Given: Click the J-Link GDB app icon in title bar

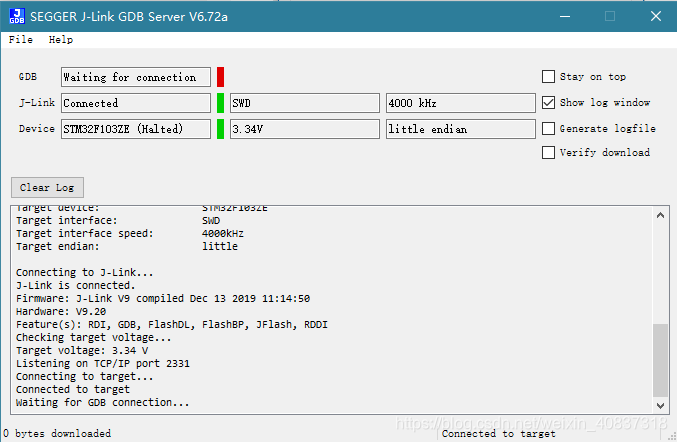Looking at the screenshot, I should click(x=17, y=16).
